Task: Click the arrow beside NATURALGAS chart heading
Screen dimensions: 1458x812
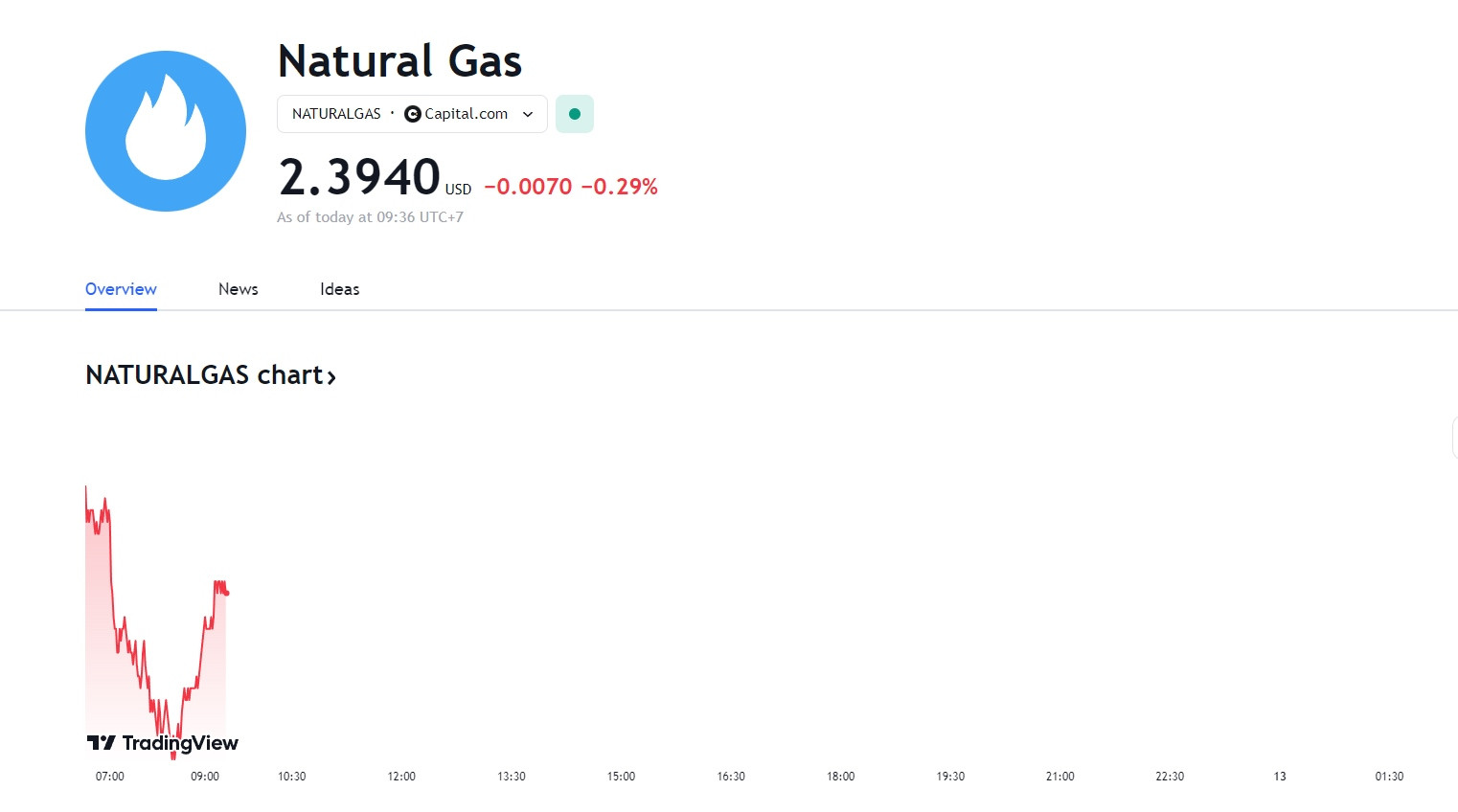Action: (331, 377)
